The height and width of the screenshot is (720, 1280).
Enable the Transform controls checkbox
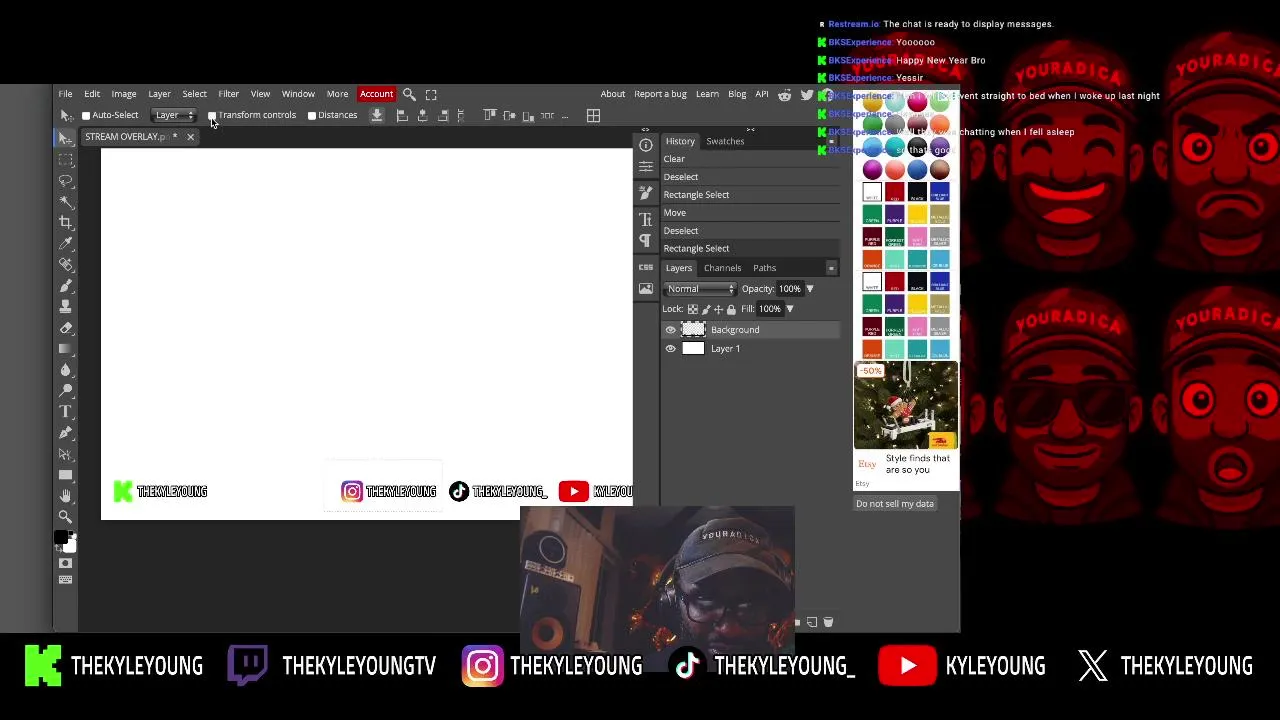pos(212,115)
